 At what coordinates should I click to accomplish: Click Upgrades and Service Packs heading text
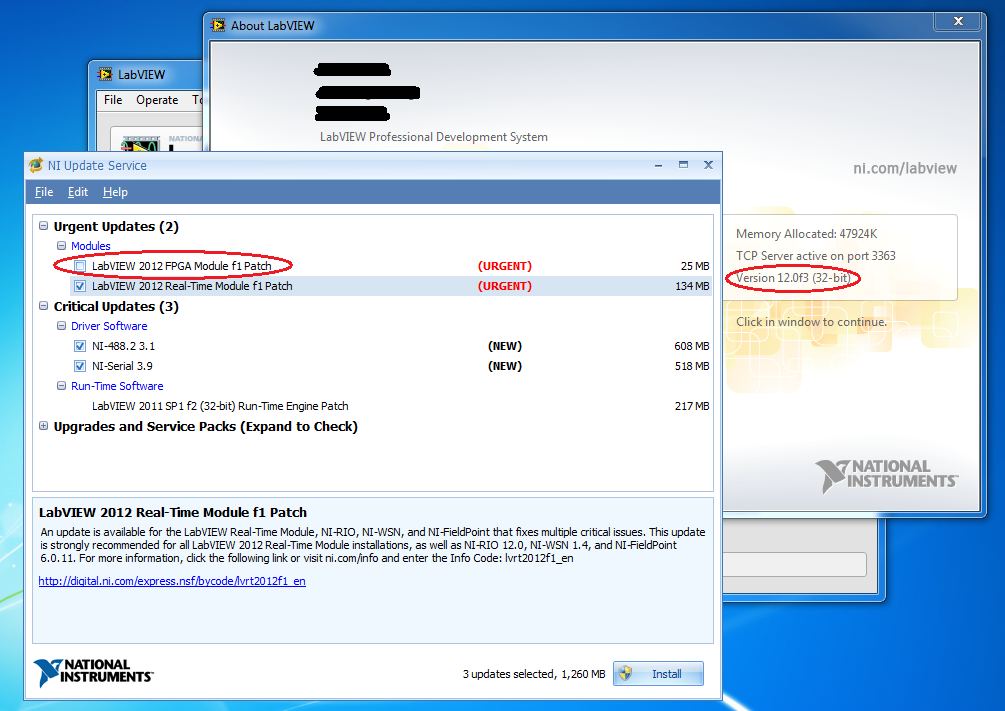(205, 426)
